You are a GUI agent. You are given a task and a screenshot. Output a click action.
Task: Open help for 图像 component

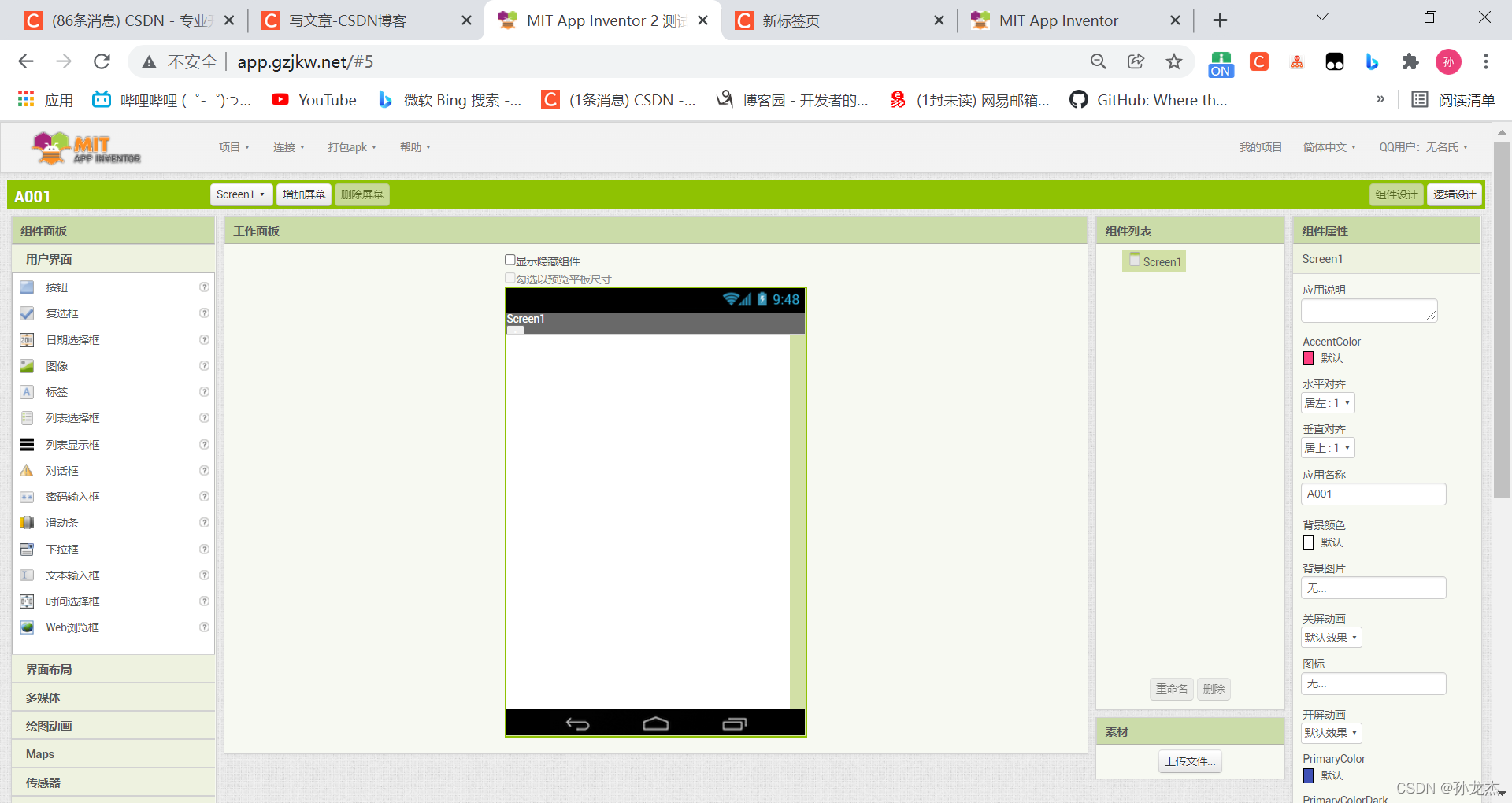coord(204,366)
